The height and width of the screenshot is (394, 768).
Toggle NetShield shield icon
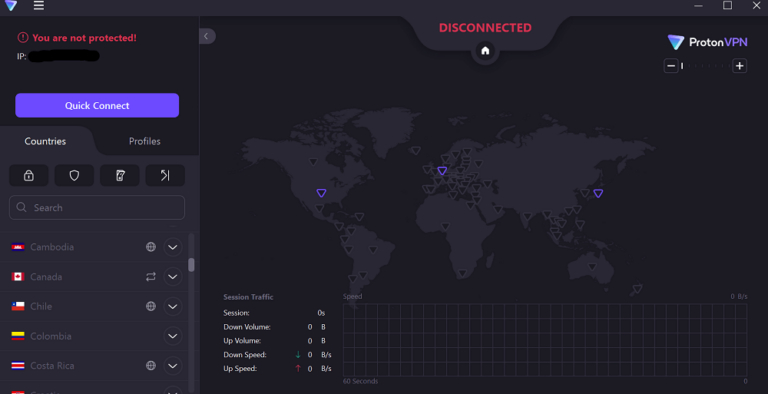74,175
